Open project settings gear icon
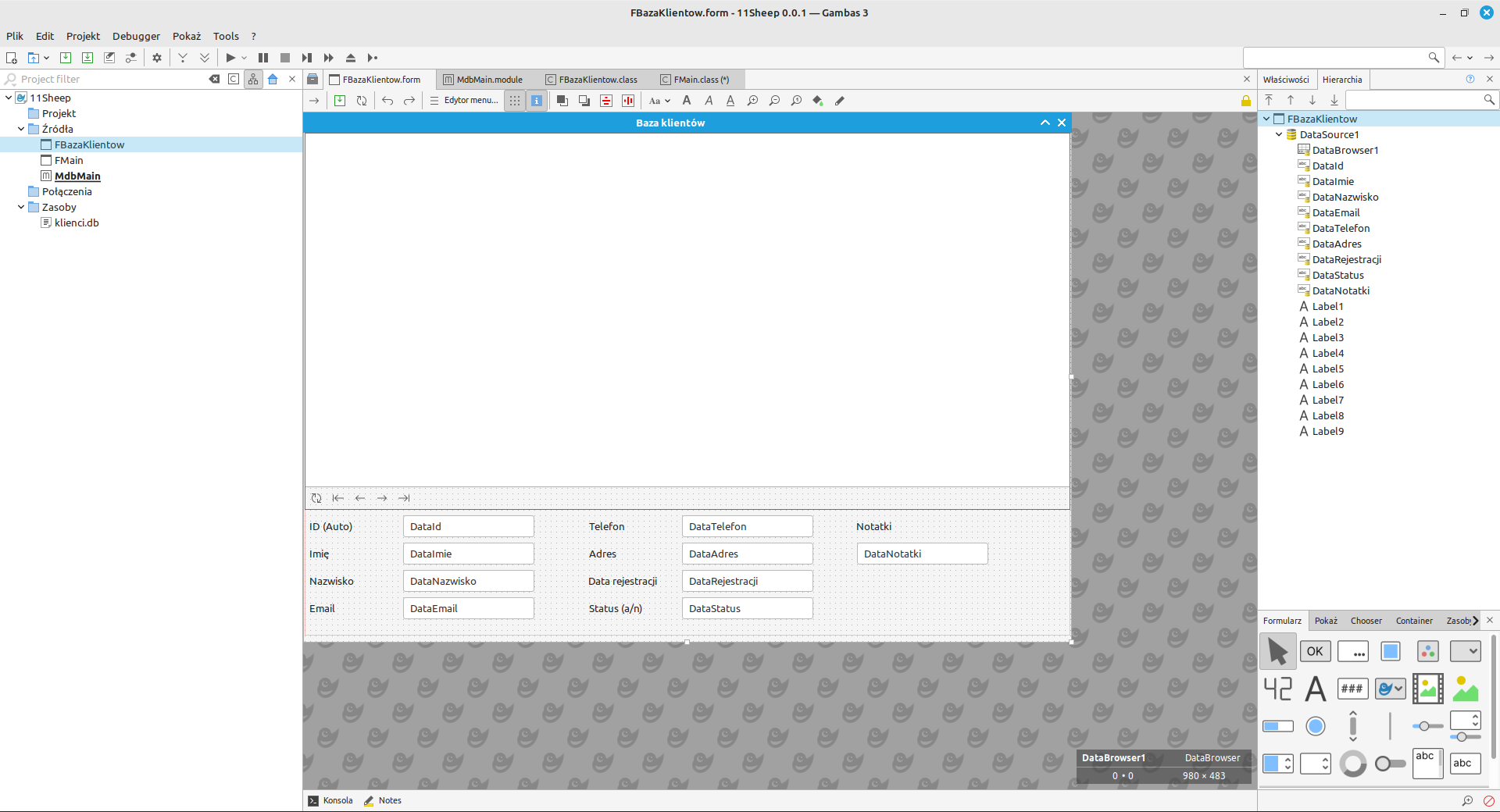The image size is (1500, 812). click(157, 58)
